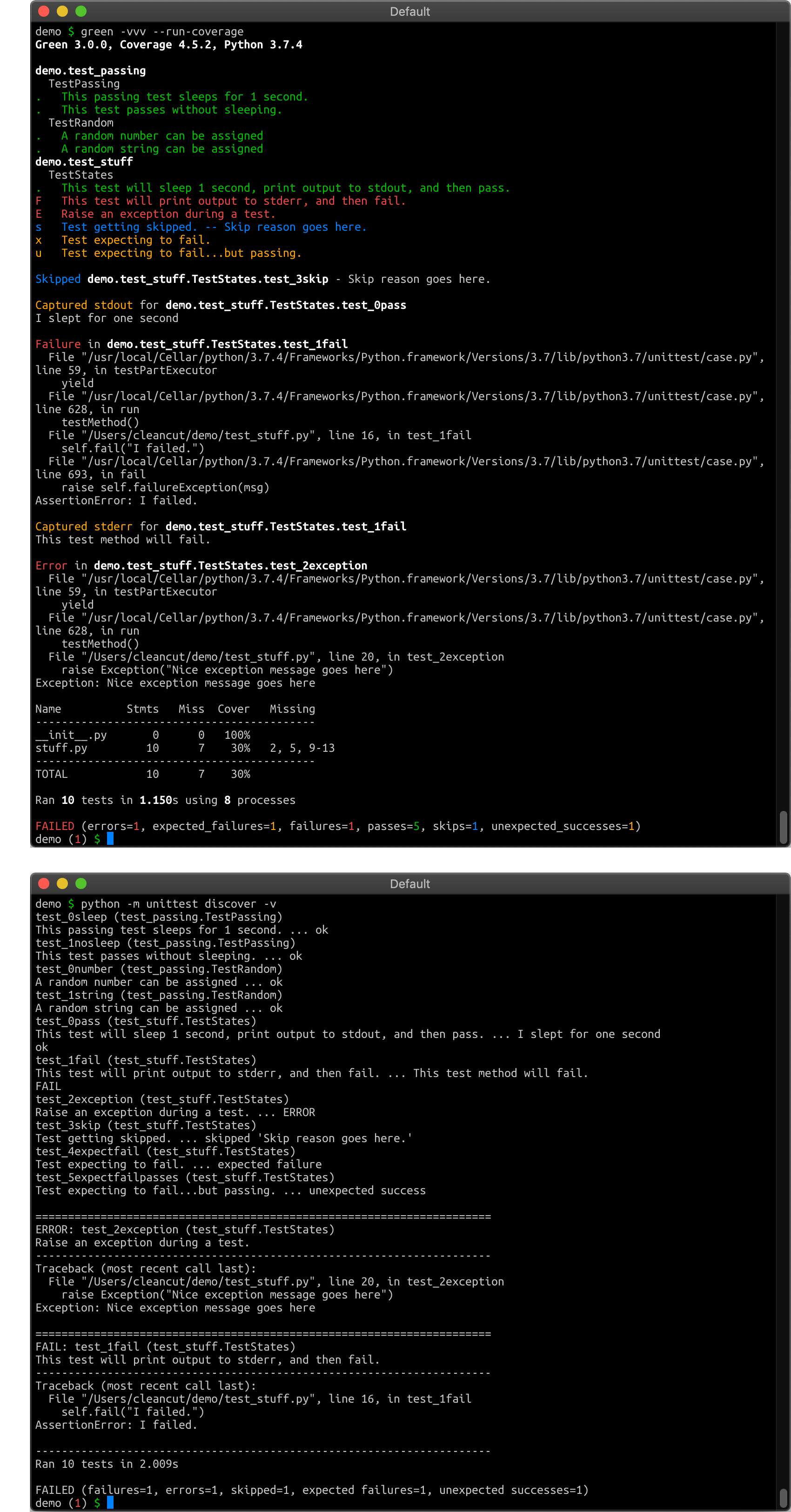This screenshot has width=791, height=1512.
Task: Click the 'Captured stdout' yellow label
Action: [84, 305]
